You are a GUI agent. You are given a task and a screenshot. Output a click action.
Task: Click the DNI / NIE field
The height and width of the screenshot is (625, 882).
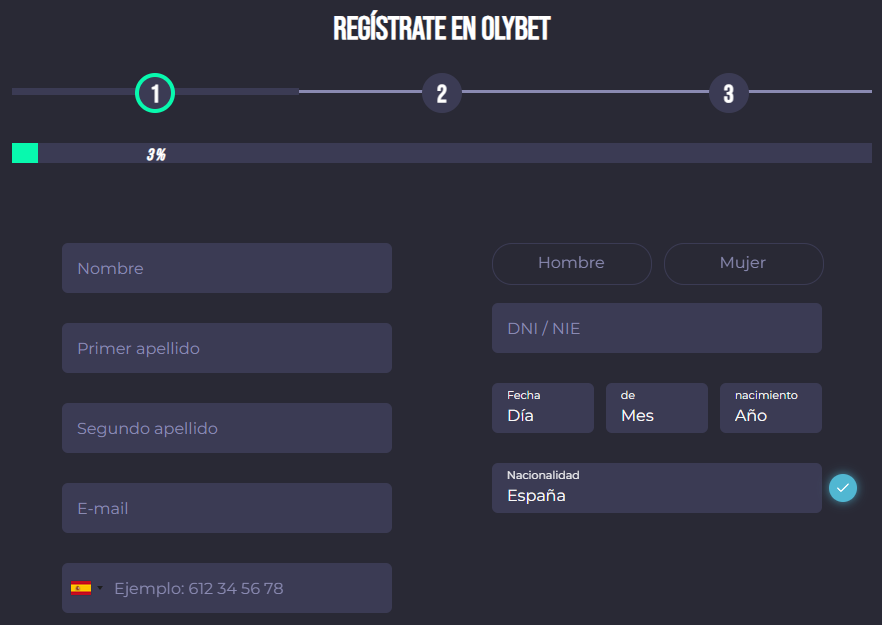(656, 328)
